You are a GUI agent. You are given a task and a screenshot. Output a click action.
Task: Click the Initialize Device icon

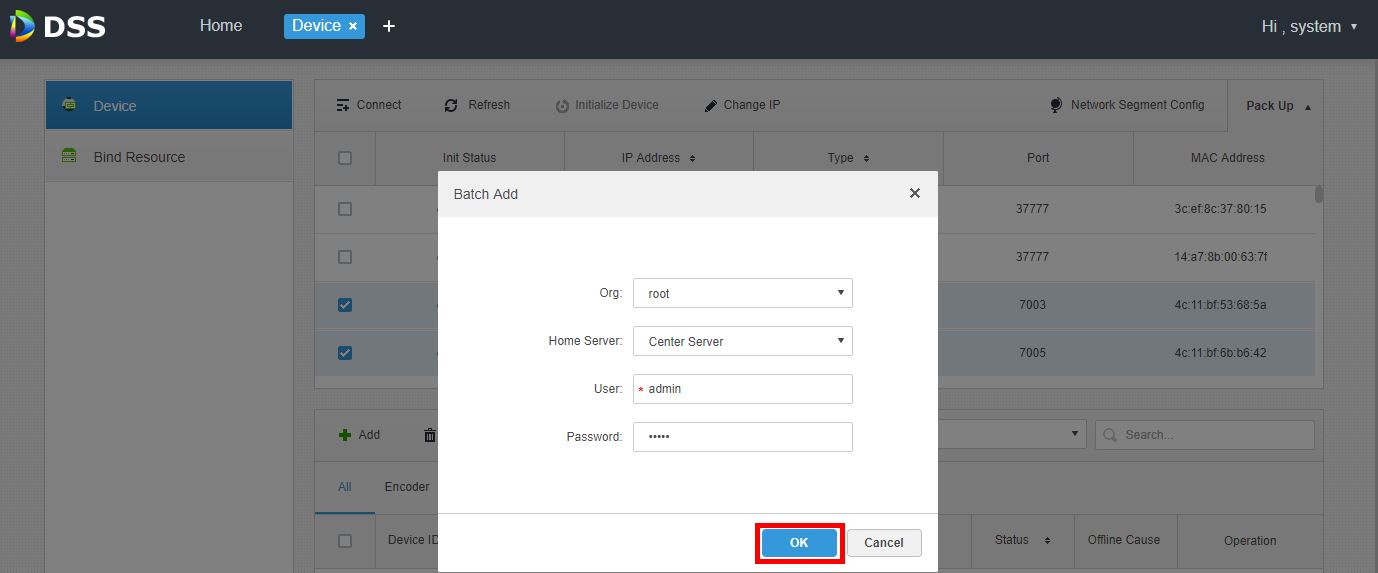(562, 106)
